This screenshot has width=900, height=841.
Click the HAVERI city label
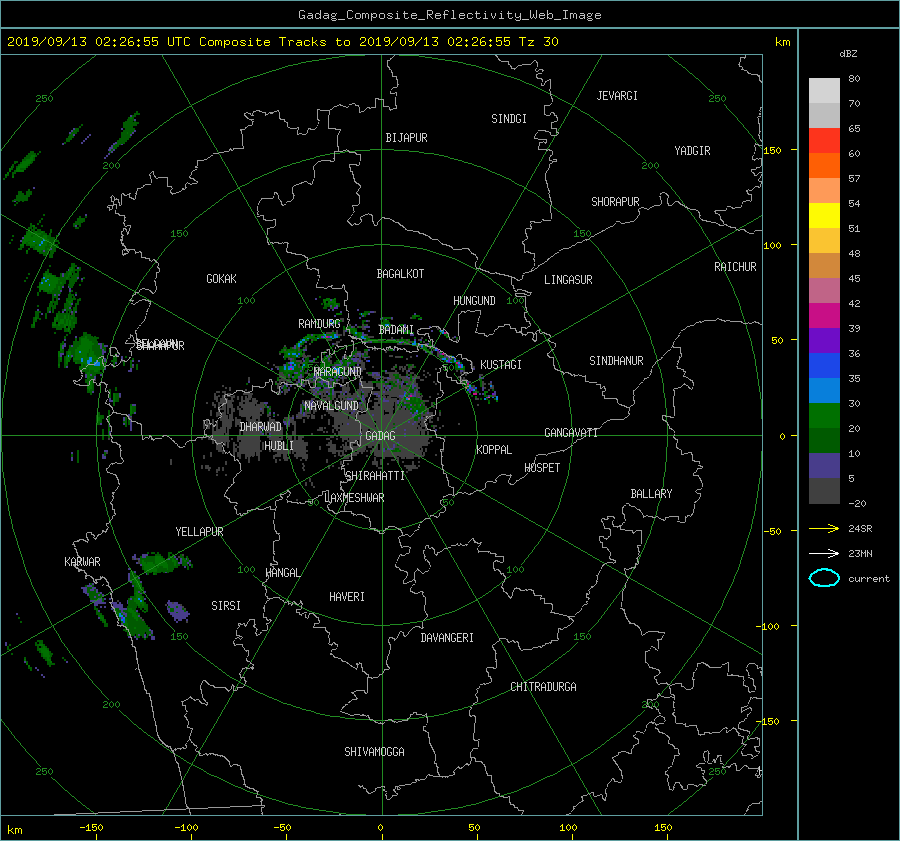[347, 597]
